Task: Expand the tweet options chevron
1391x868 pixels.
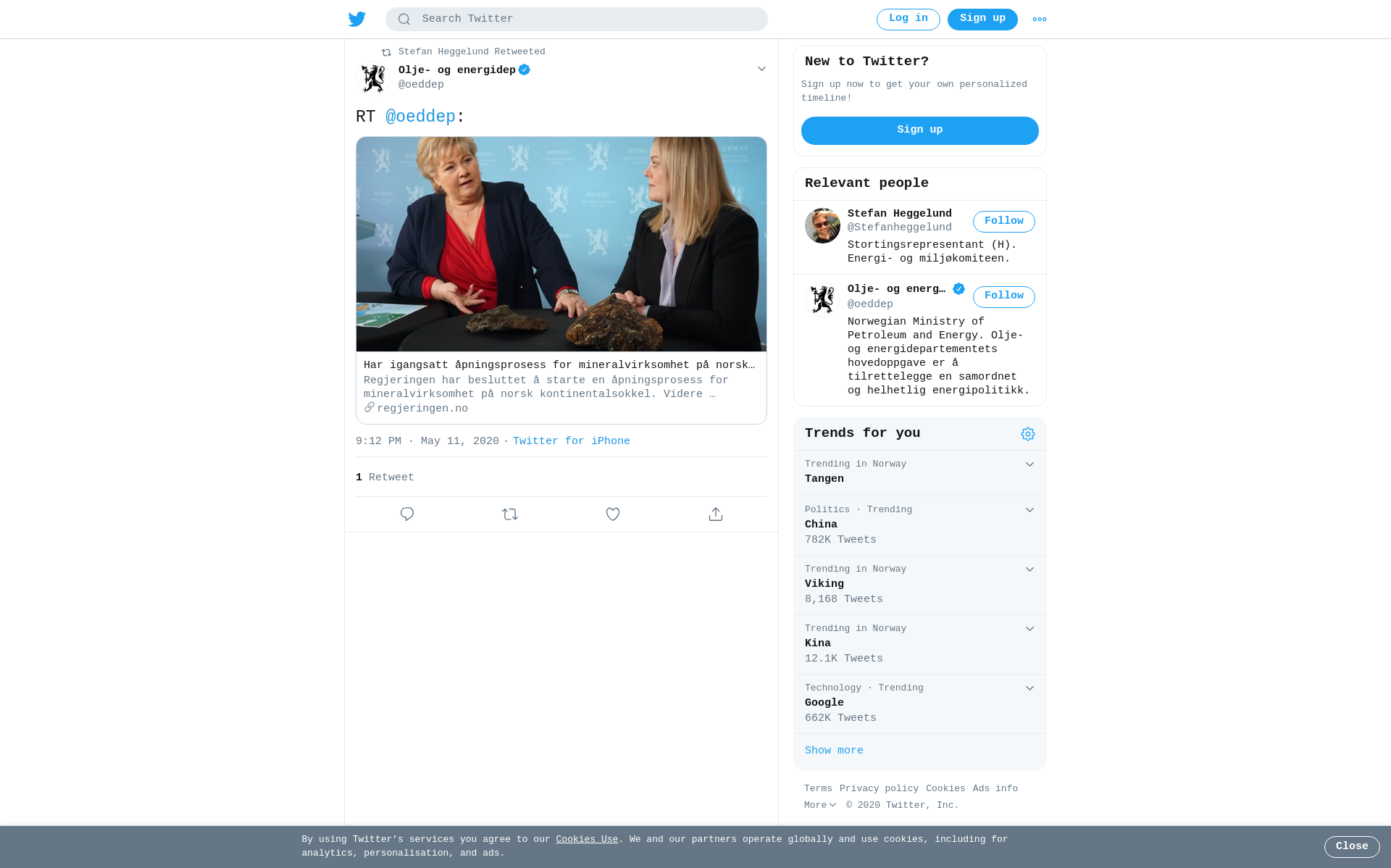Action: (761, 69)
